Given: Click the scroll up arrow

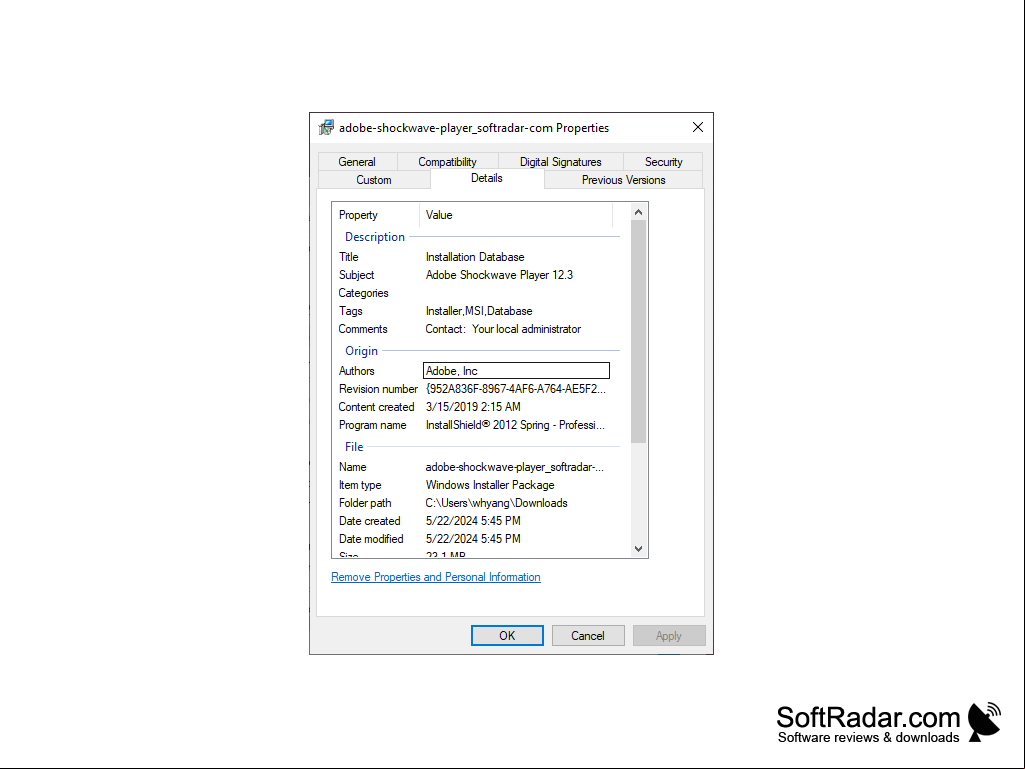Looking at the screenshot, I should [639, 213].
